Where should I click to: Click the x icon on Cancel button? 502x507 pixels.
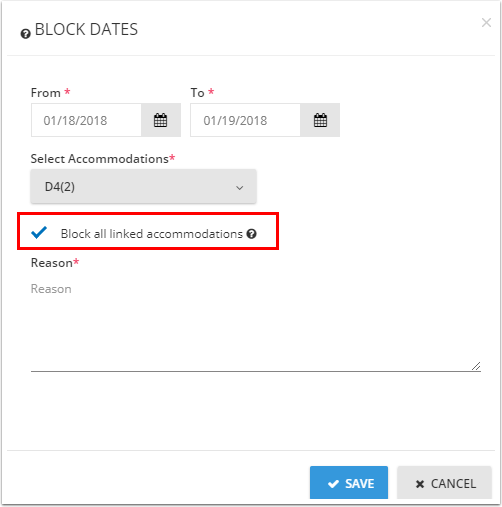pos(420,484)
